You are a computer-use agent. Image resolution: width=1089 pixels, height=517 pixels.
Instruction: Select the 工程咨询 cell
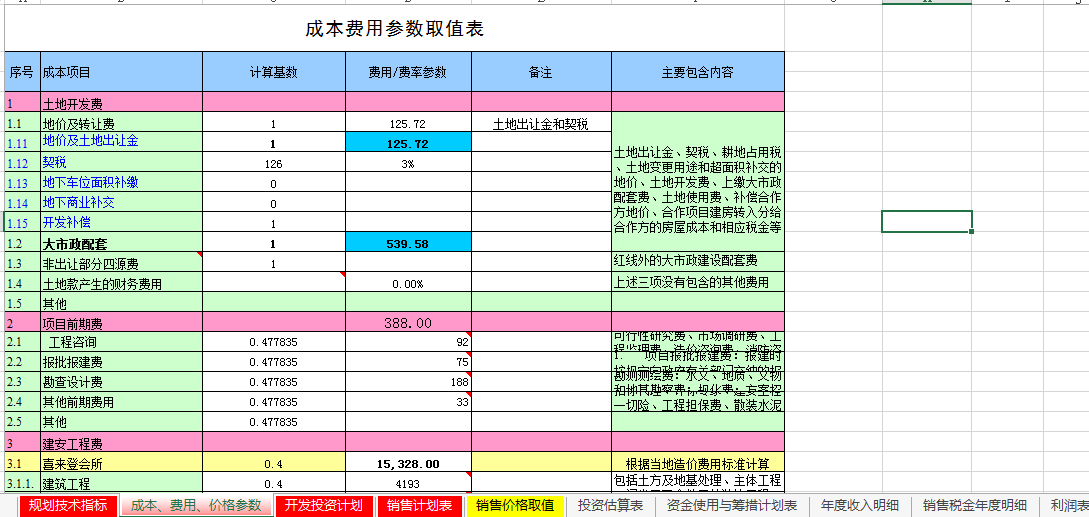click(122, 343)
